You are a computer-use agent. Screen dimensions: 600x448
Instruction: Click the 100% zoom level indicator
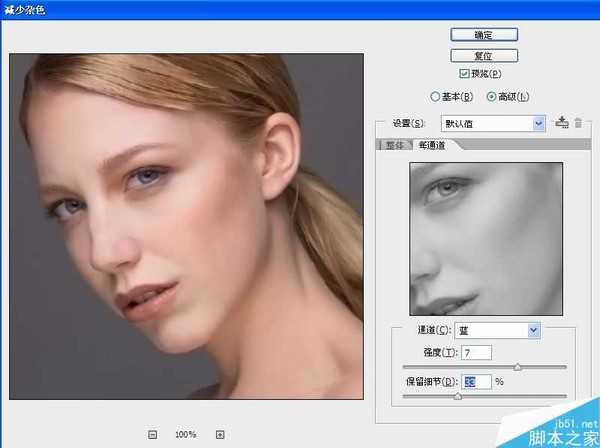pyautogui.click(x=186, y=434)
